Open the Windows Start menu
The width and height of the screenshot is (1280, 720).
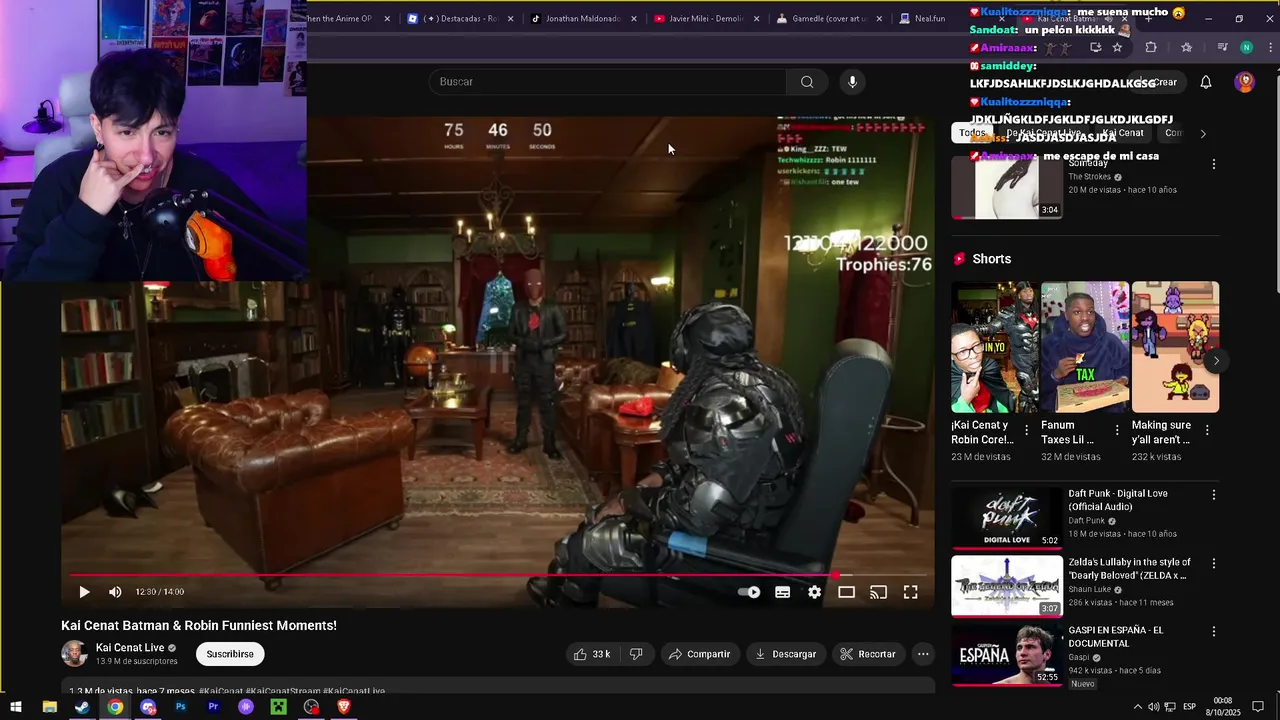16,707
